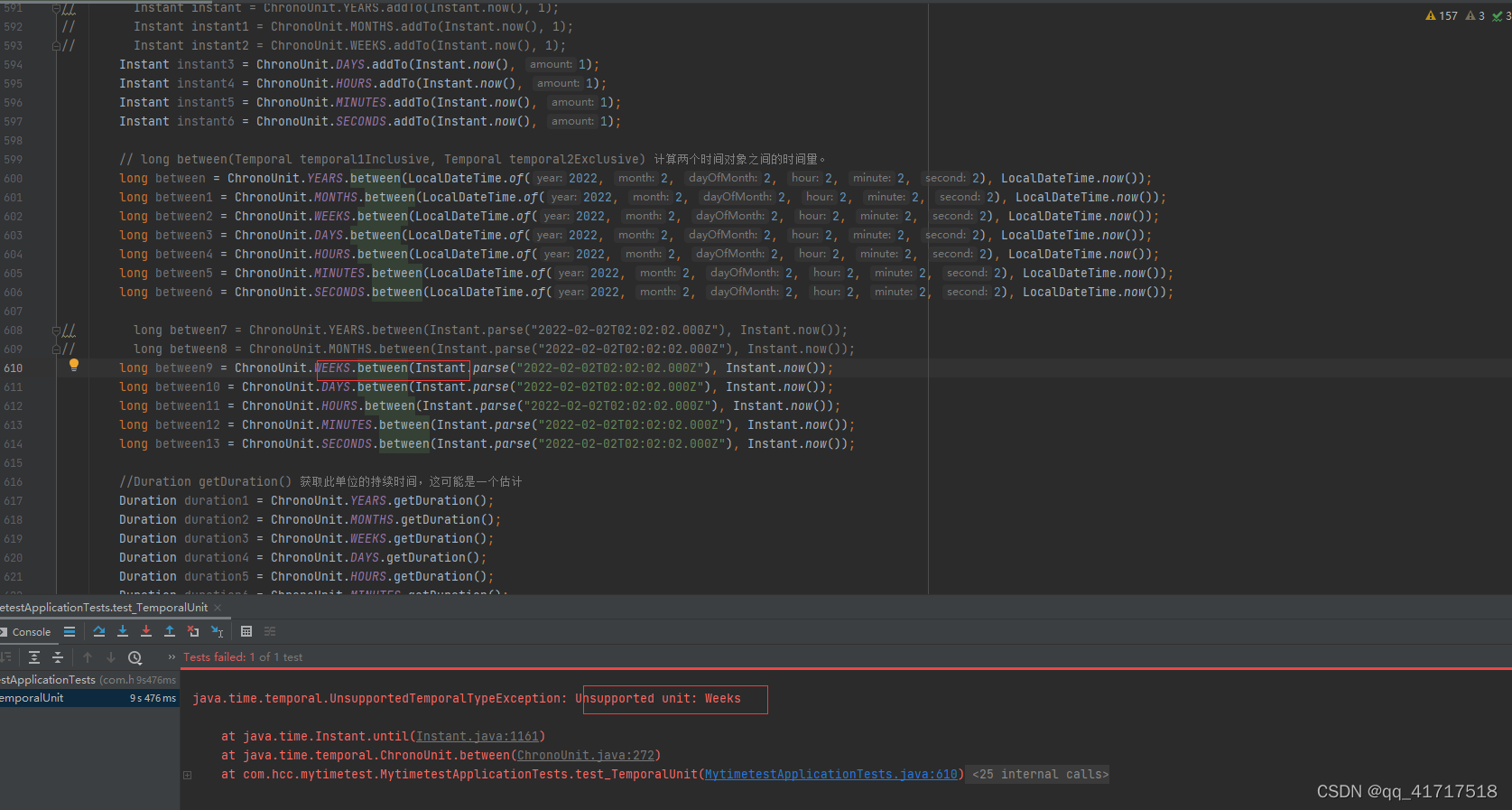The image size is (1512, 810).
Task: Open the Instant.java:1161 stack trace link
Action: tap(478, 737)
